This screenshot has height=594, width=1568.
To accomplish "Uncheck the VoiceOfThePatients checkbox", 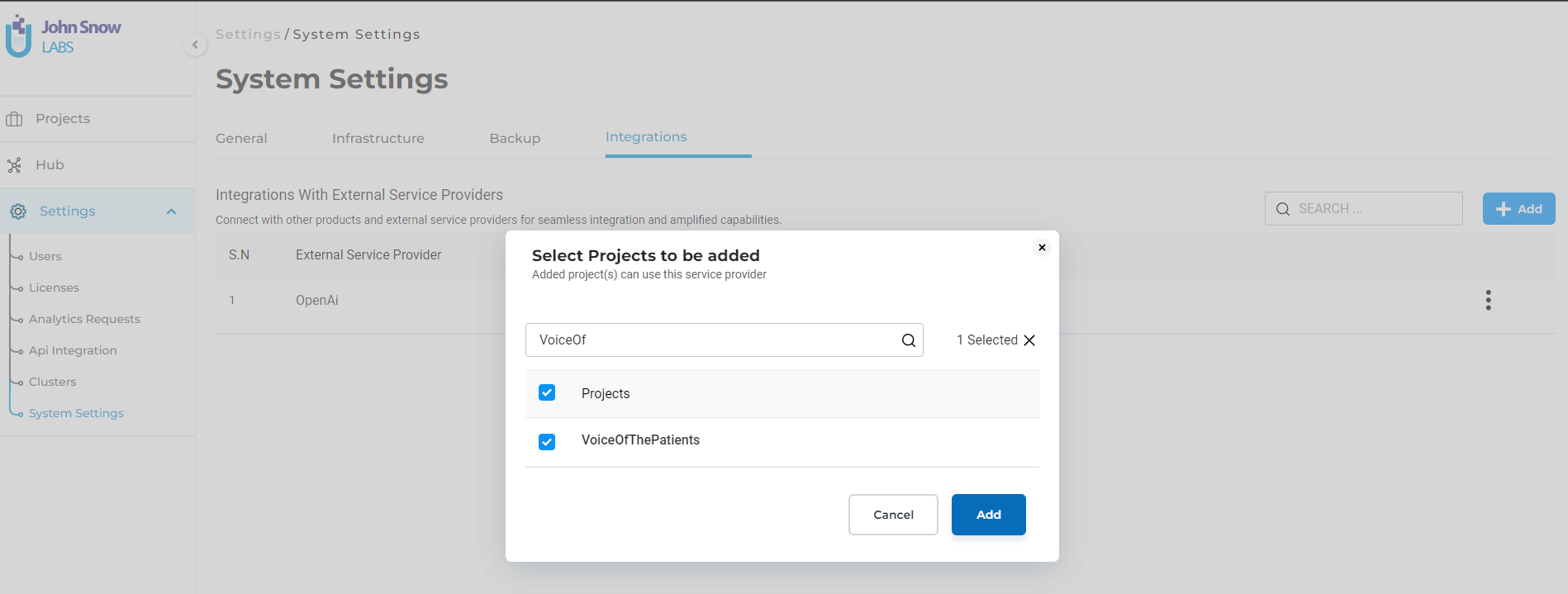I will point(547,442).
